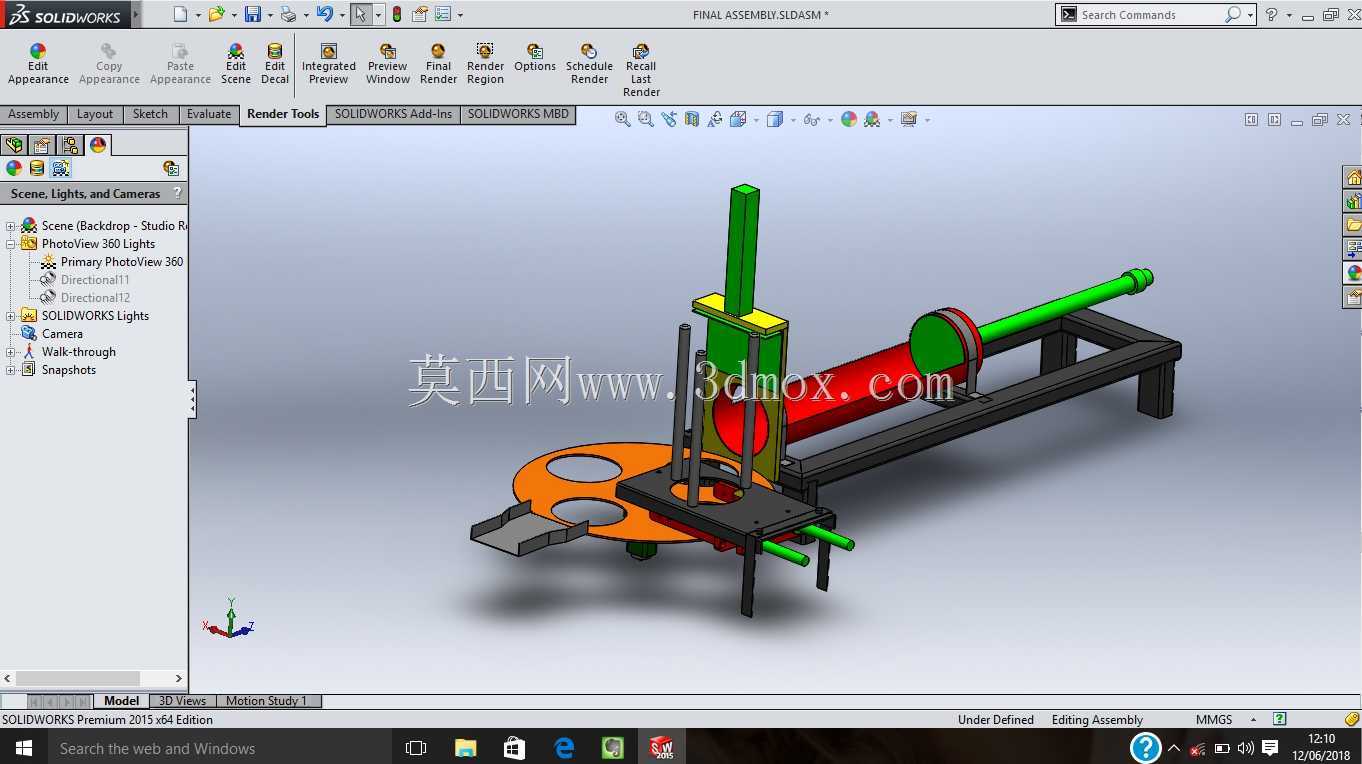Viewport: 1362px width, 764px height.
Task: Open the Save dropdown arrow
Action: [x=270, y=15]
